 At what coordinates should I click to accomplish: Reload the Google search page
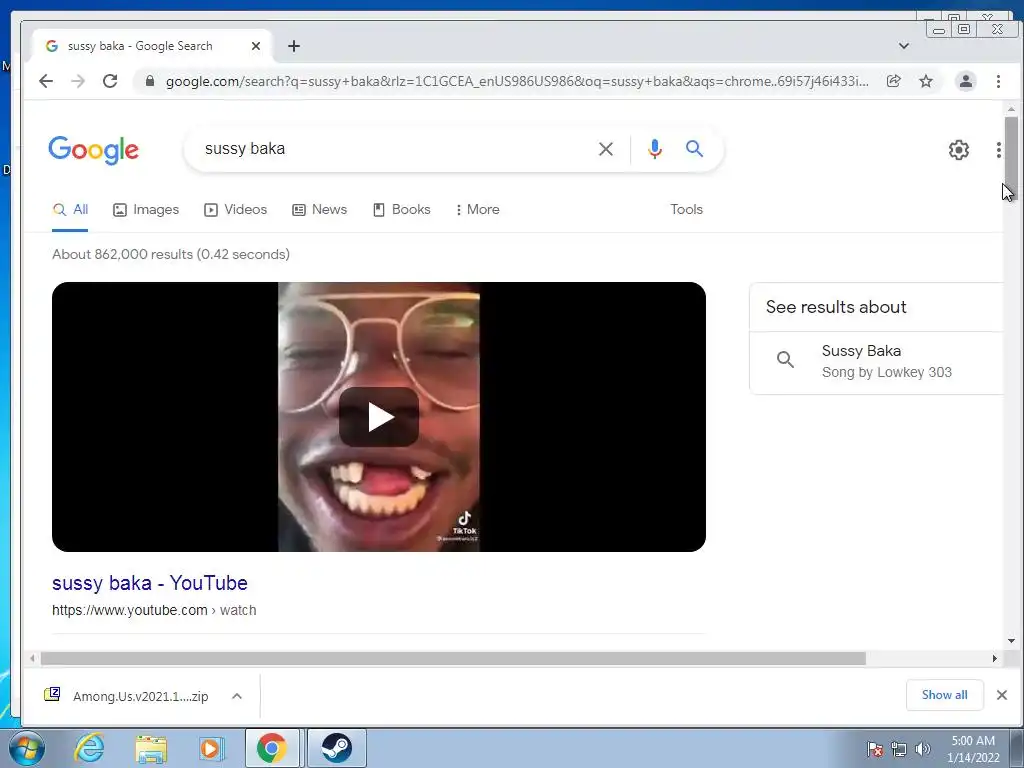tap(110, 81)
